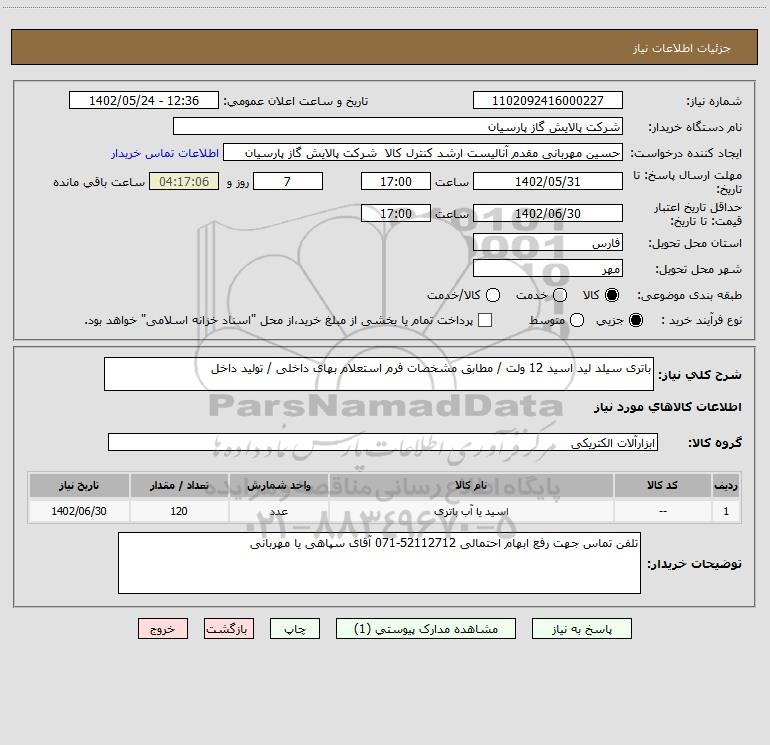
Task: Click the اطلاعات کالاهای مورد نیاز heading
Action: point(667,407)
